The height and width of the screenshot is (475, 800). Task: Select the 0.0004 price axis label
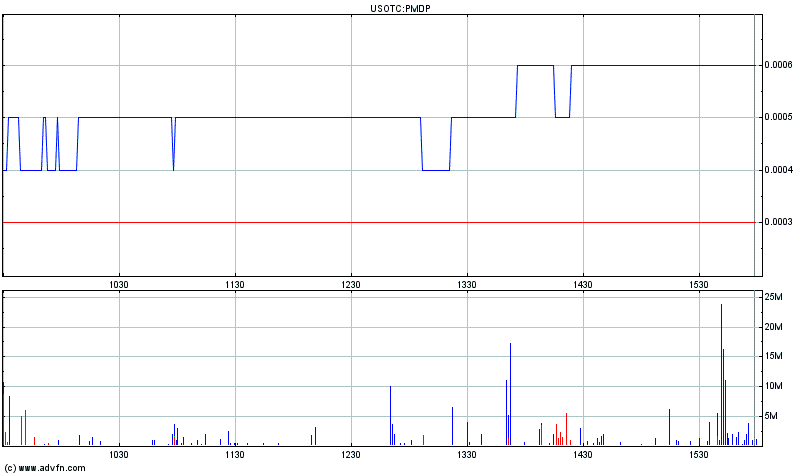(778, 170)
